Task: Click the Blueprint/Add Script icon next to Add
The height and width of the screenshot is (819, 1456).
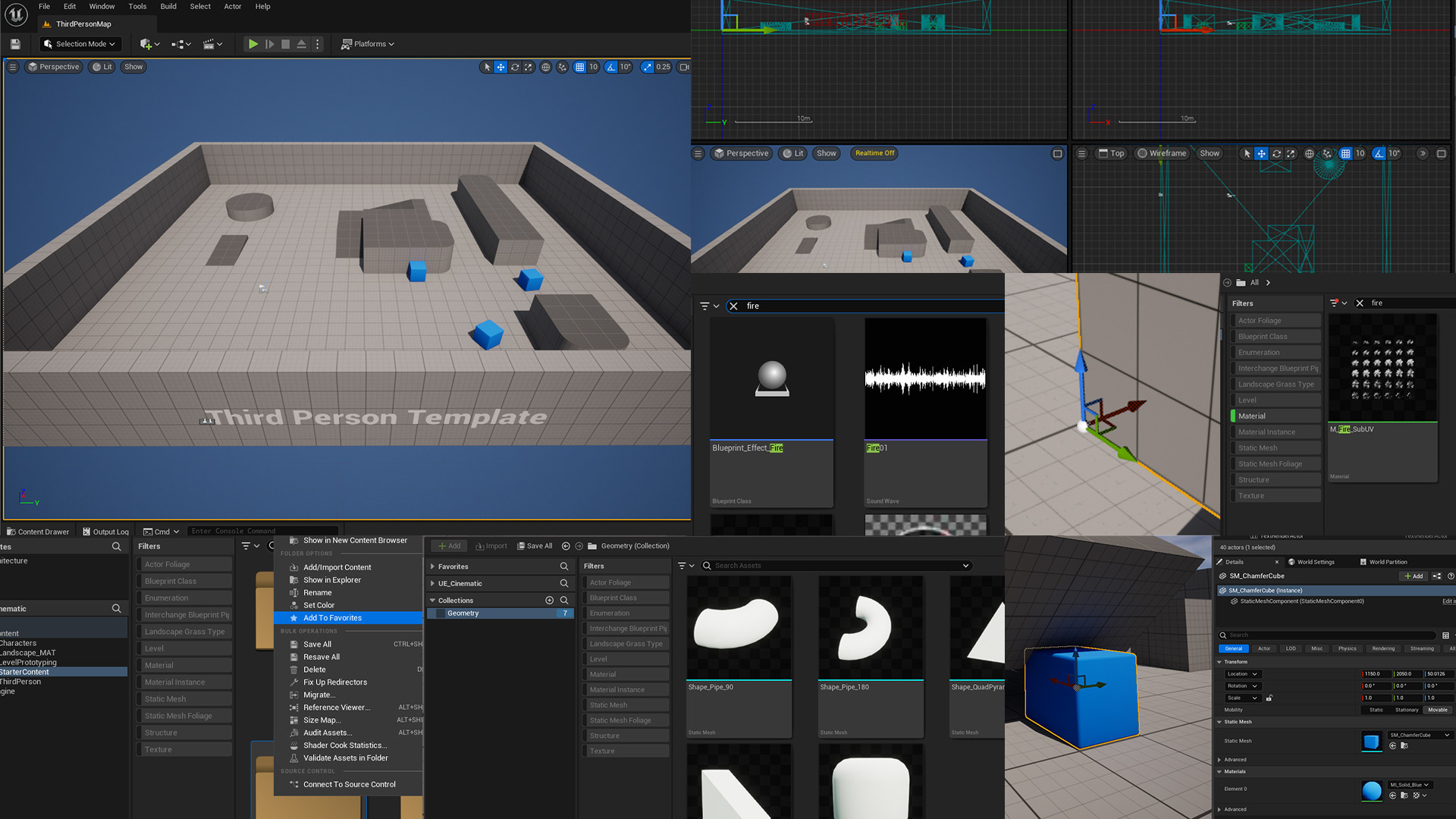Action: coord(1437,576)
